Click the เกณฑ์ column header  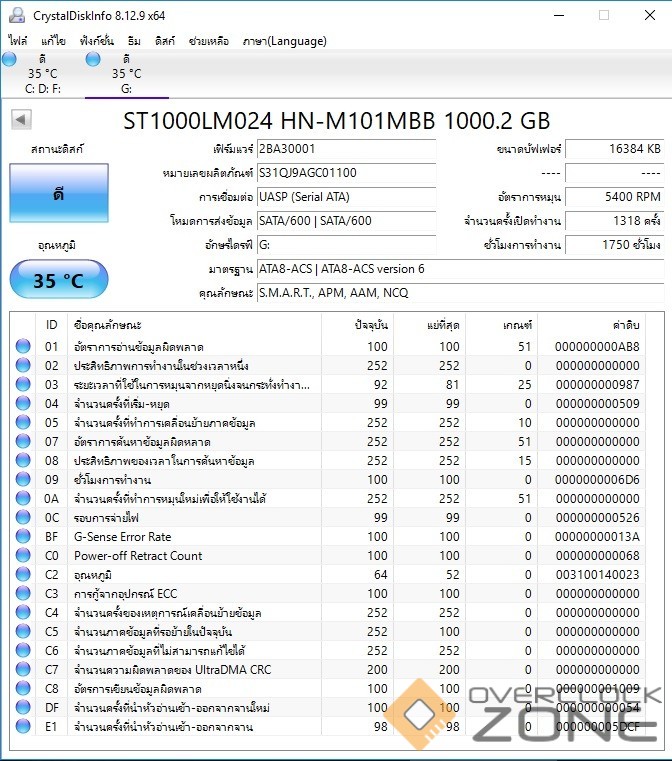(502, 325)
